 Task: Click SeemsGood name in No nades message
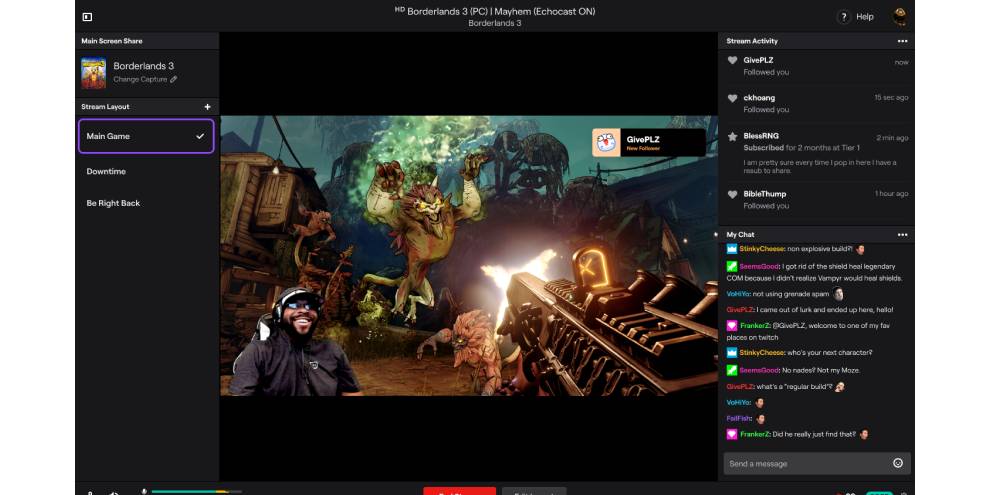coord(759,370)
